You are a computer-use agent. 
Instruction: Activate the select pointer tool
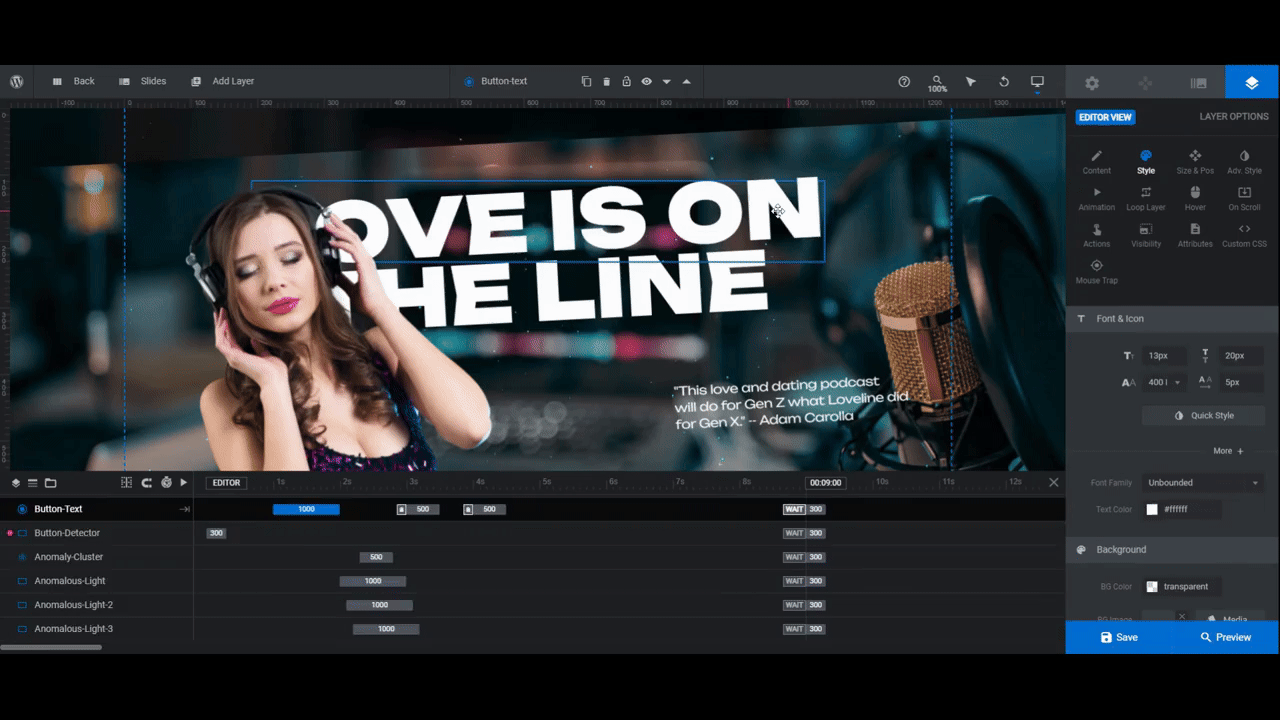tap(970, 81)
